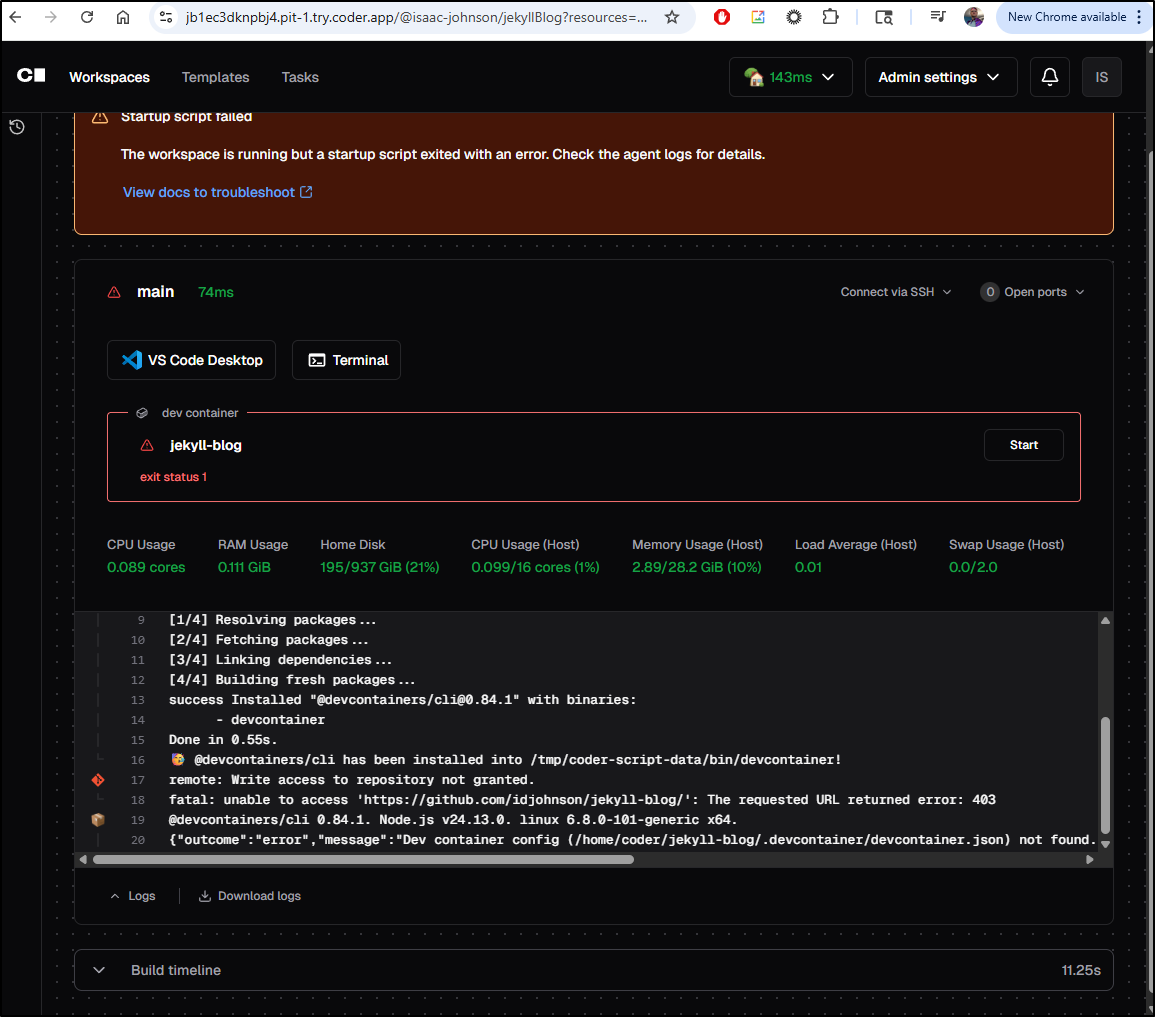This screenshot has width=1155, height=1017.
Task: Bookmark the page using the star icon
Action: pos(671,17)
